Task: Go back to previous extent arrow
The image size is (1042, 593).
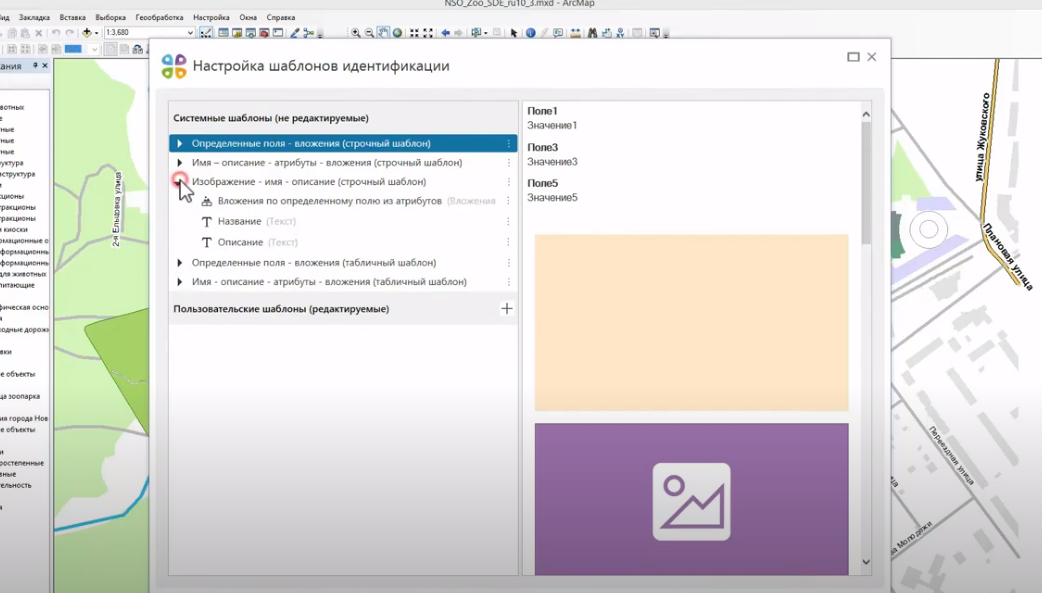Action: point(445,33)
